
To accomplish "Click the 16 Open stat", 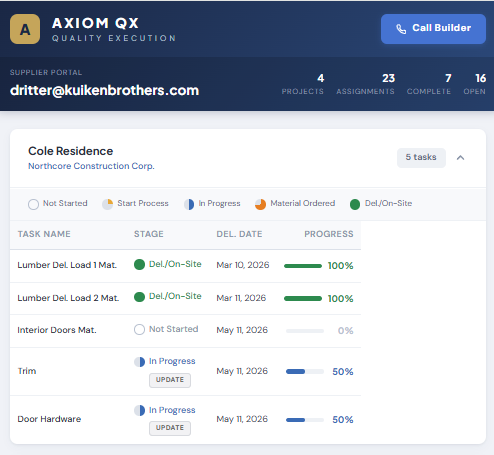I will pyautogui.click(x=474, y=84).
